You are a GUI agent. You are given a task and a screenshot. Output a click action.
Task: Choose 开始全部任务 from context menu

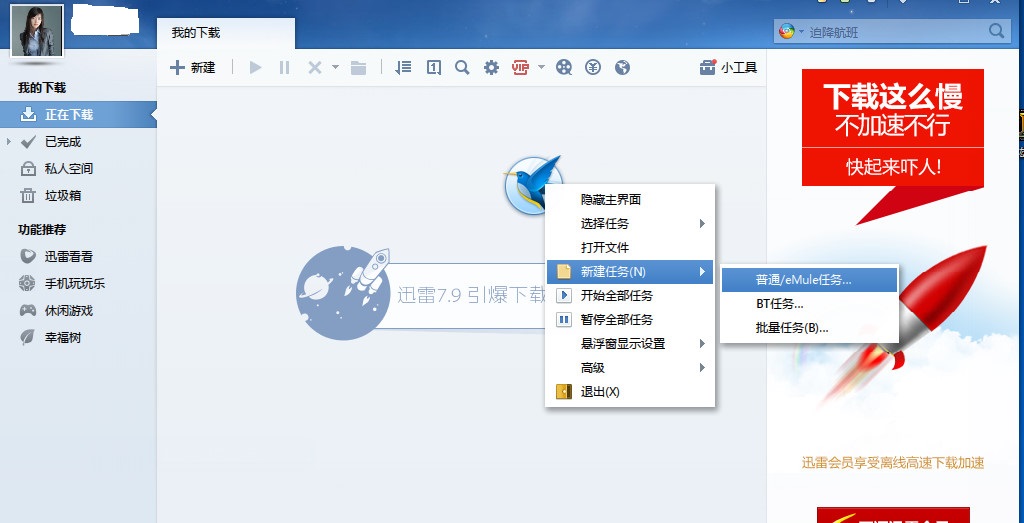[630, 296]
